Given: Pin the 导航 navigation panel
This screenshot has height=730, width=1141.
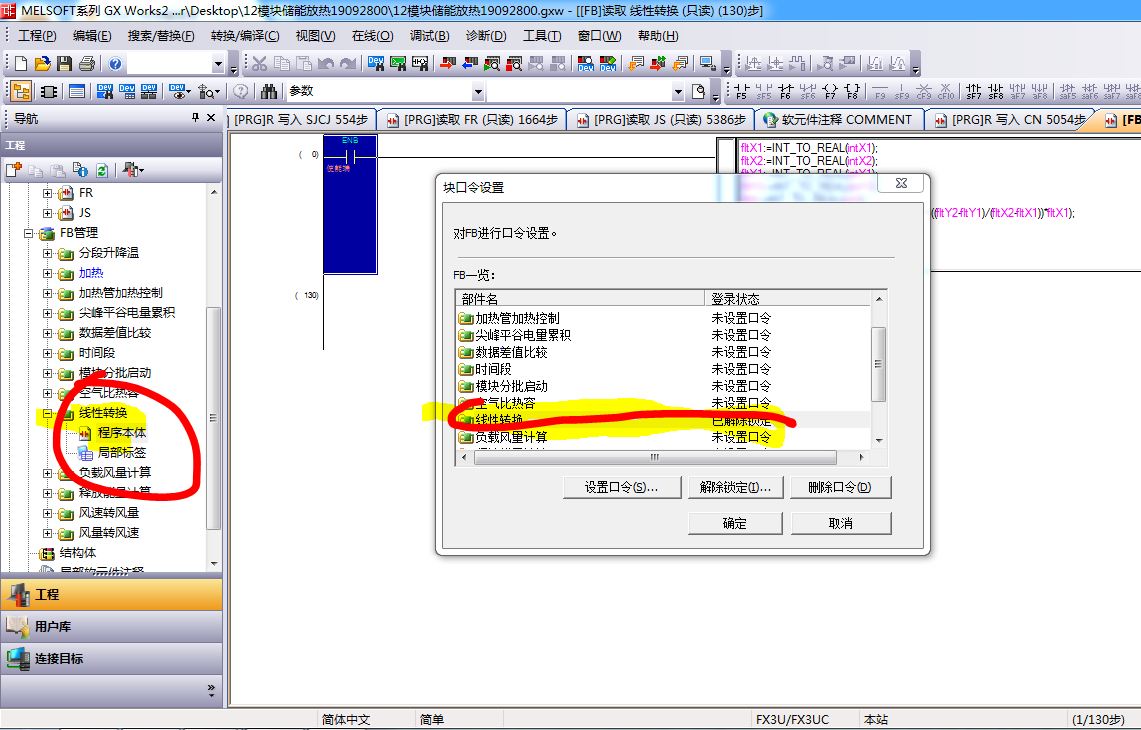Looking at the screenshot, I should click(195, 118).
